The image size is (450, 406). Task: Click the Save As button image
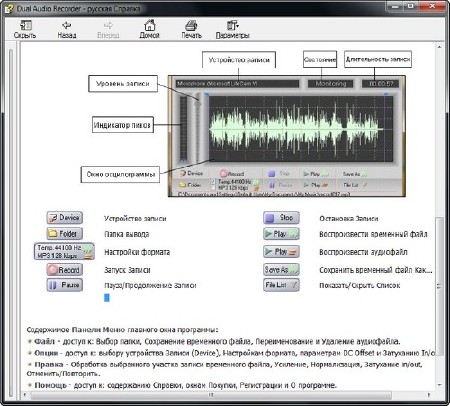click(x=281, y=269)
